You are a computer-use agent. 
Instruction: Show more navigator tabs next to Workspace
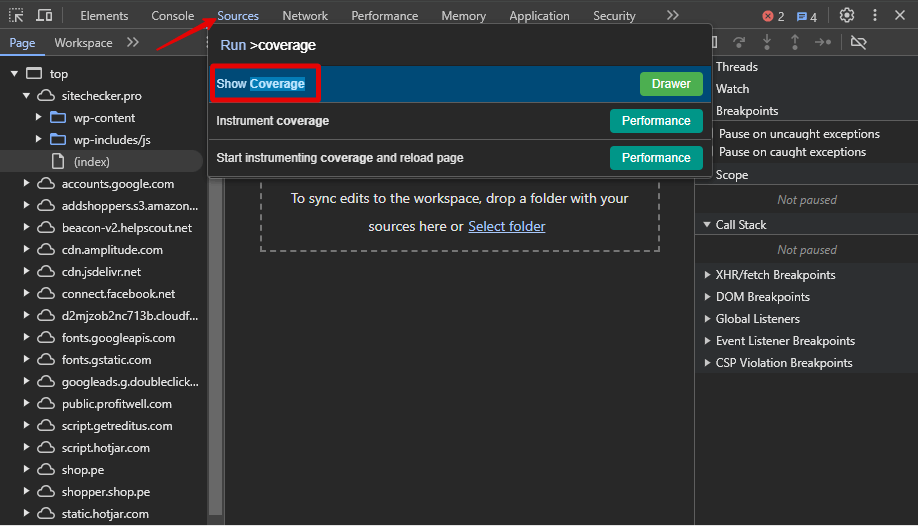(x=133, y=42)
